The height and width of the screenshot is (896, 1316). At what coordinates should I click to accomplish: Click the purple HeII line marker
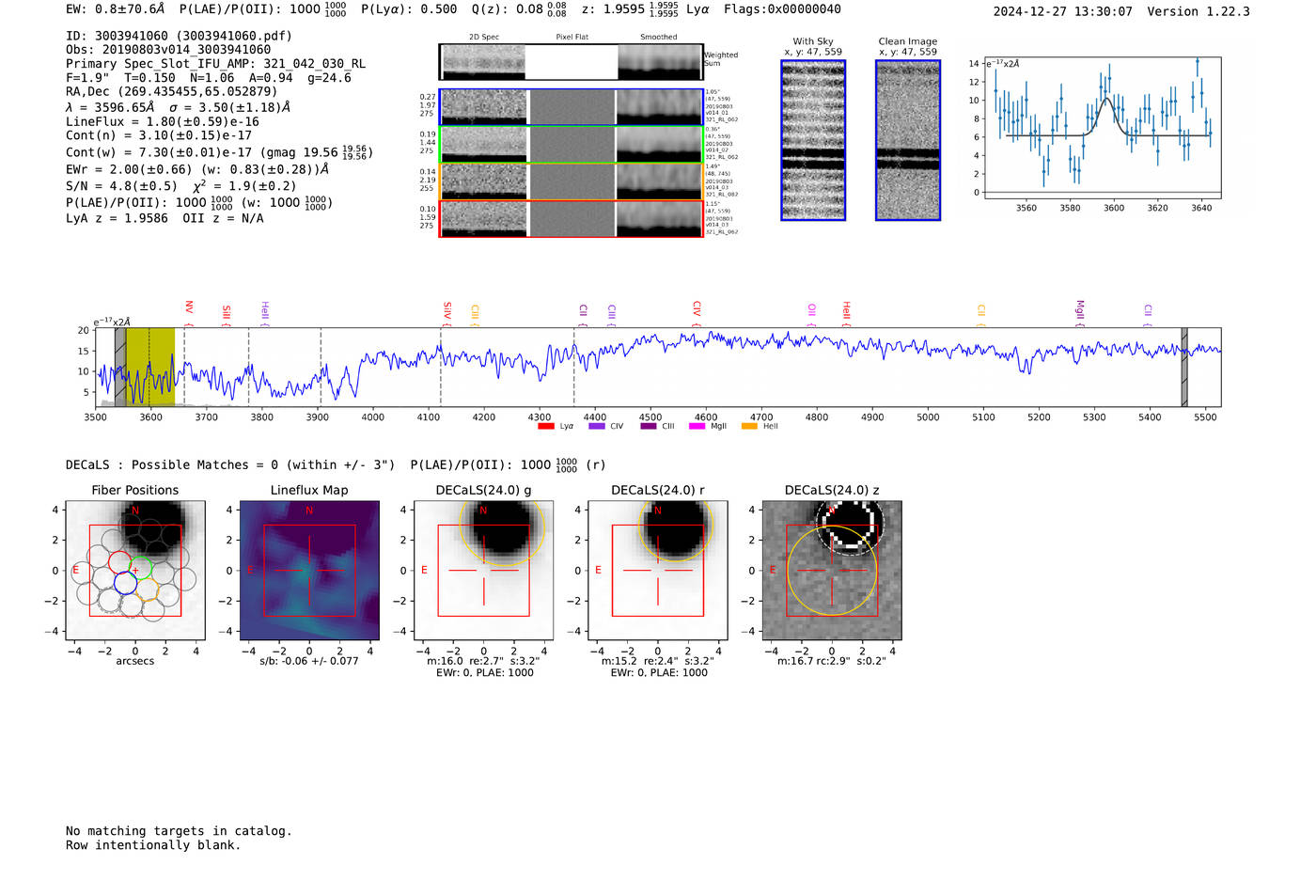[x=265, y=313]
